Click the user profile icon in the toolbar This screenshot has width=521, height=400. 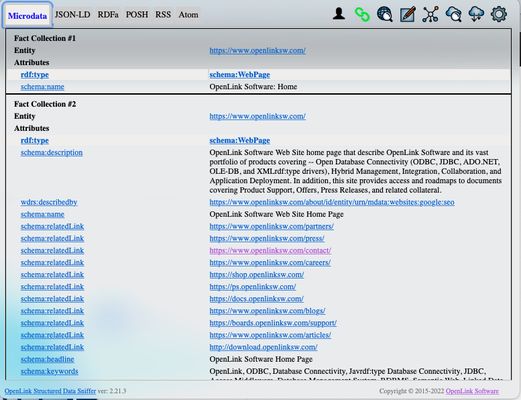pyautogui.click(x=339, y=14)
